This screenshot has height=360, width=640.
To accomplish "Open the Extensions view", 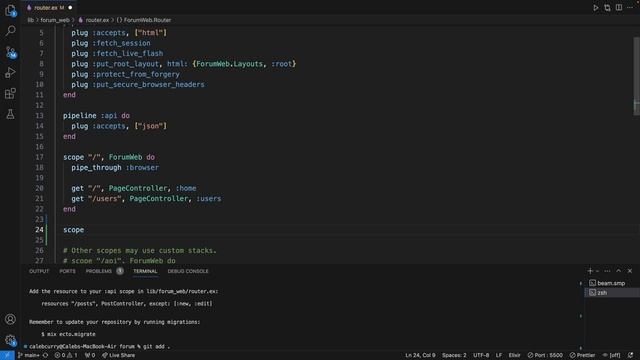I will point(10,93).
